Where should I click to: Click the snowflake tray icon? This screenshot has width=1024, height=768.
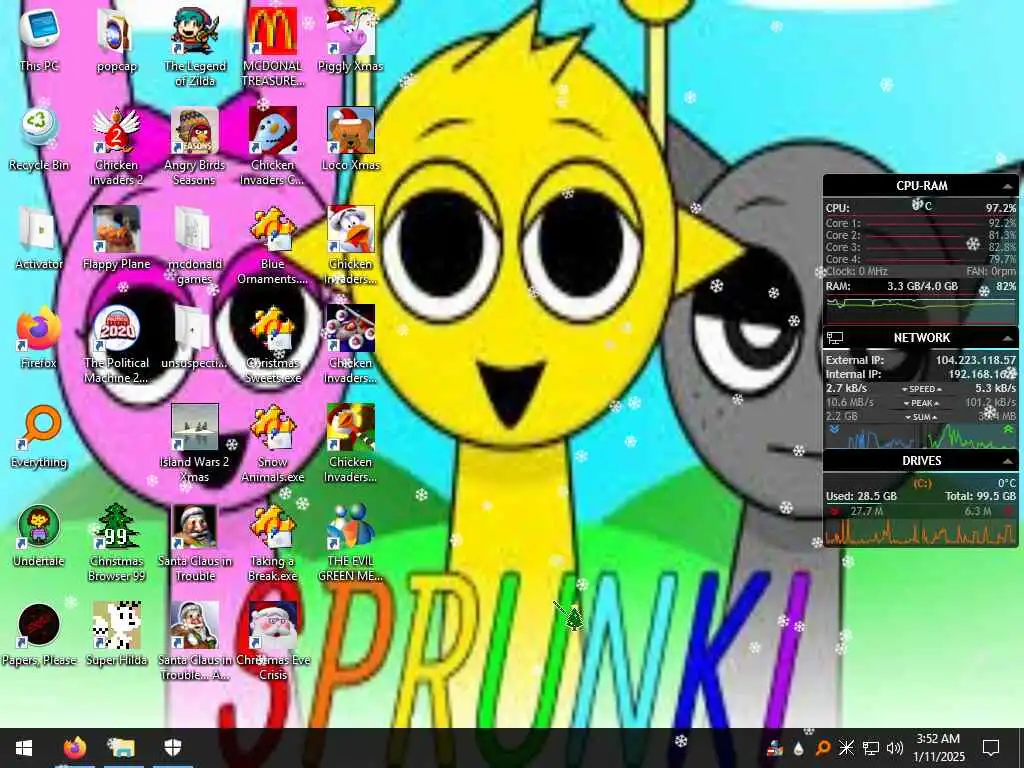point(846,748)
